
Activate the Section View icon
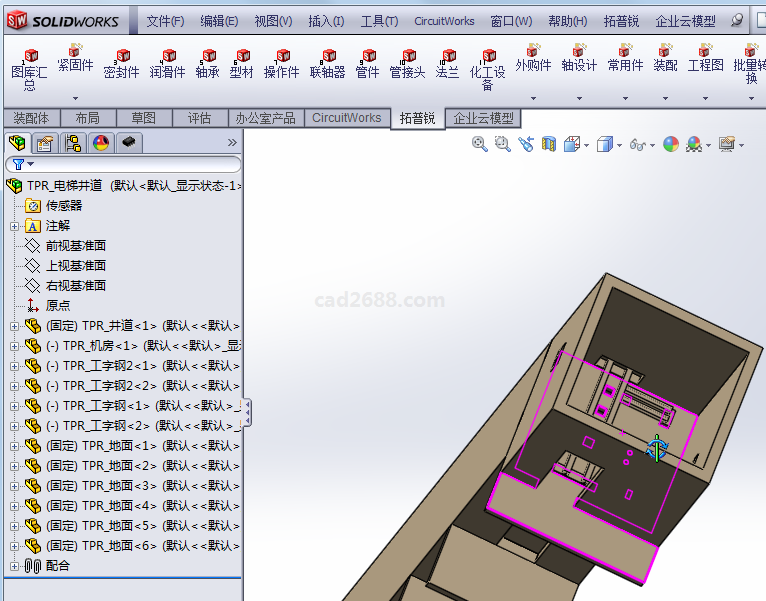pyautogui.click(x=548, y=144)
